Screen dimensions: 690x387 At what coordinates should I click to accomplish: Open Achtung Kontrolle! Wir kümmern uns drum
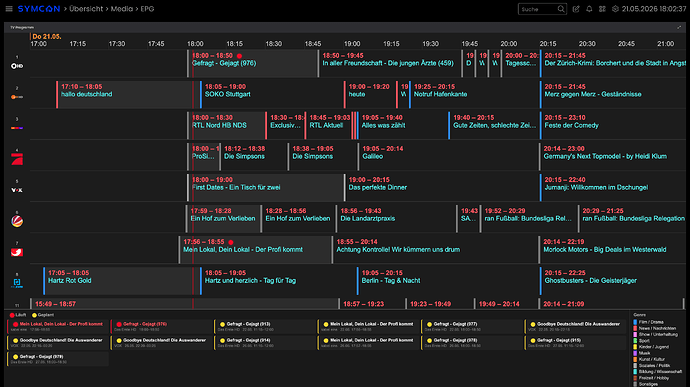pos(435,250)
